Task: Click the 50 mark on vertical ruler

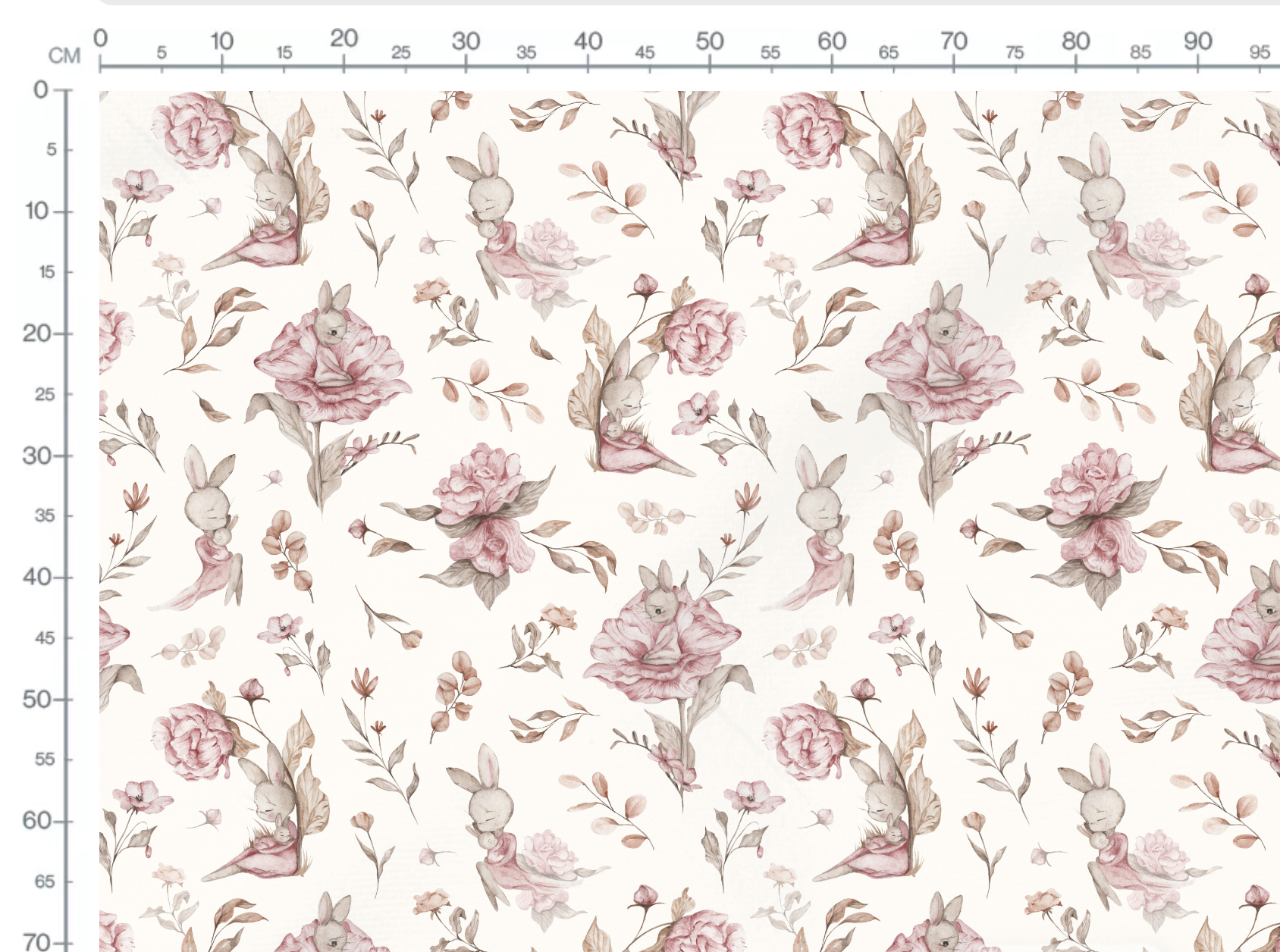Action: 37,699
